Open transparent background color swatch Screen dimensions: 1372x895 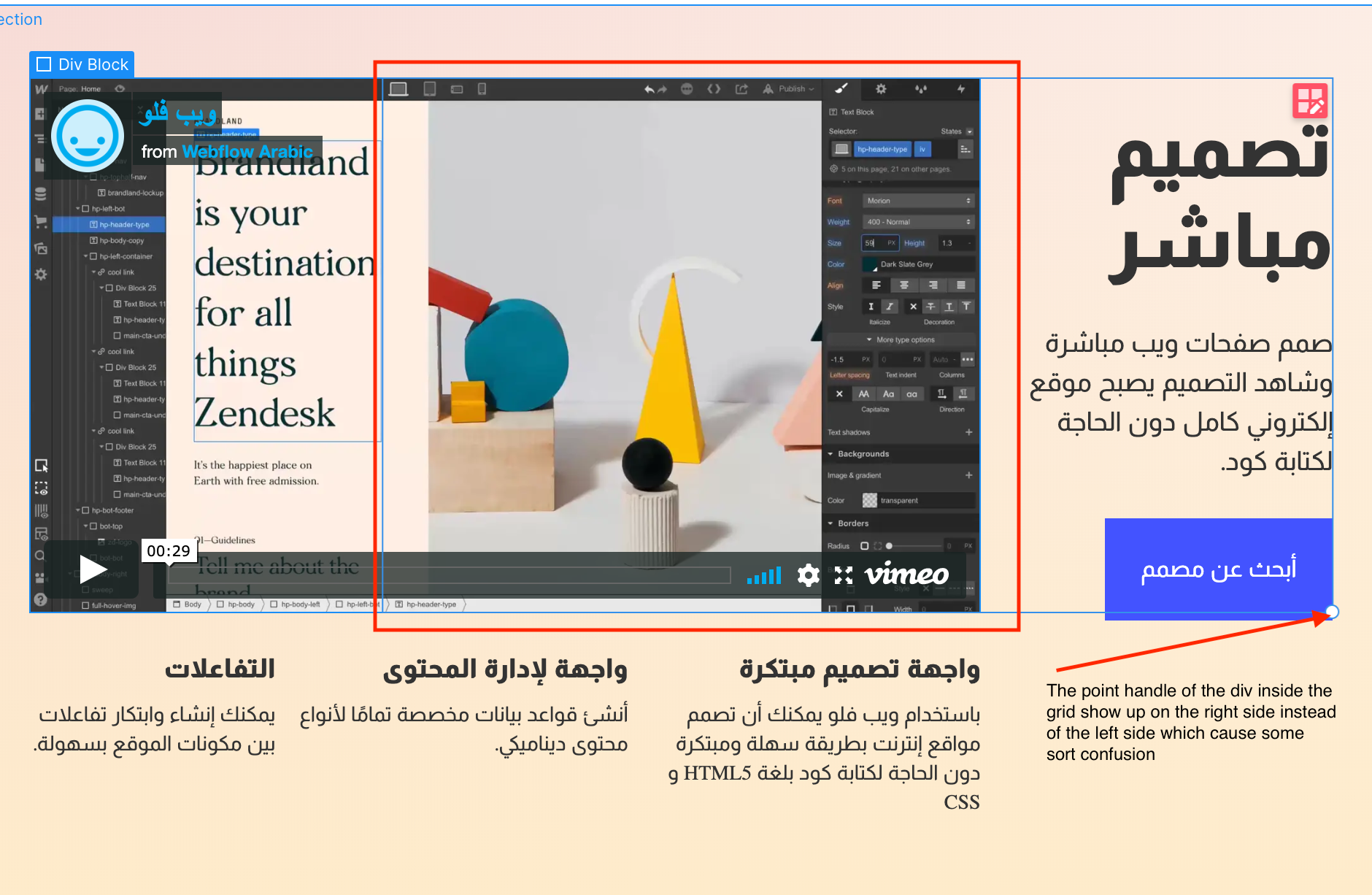(x=870, y=500)
